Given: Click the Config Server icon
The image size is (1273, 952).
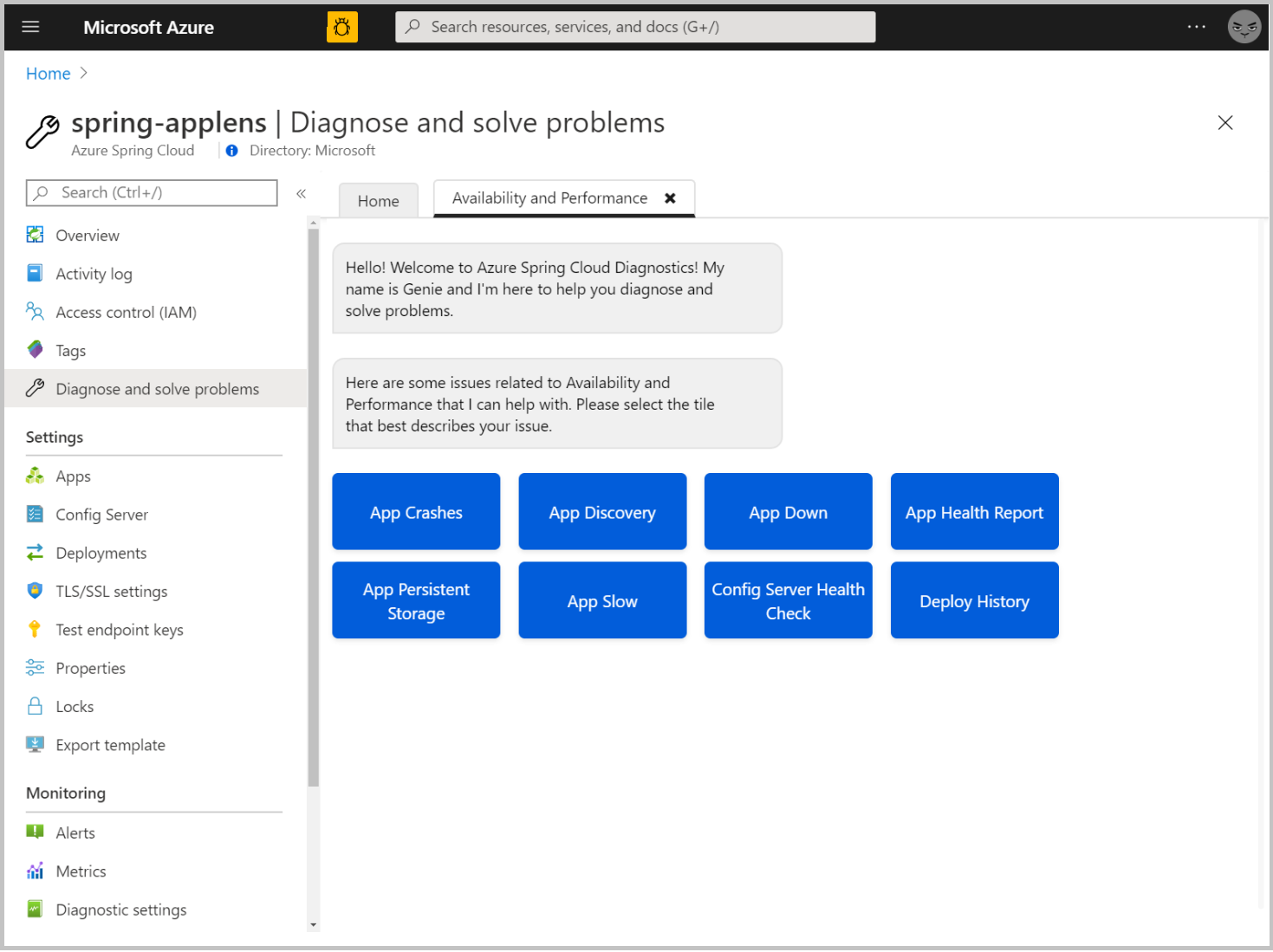Looking at the screenshot, I should 35,514.
